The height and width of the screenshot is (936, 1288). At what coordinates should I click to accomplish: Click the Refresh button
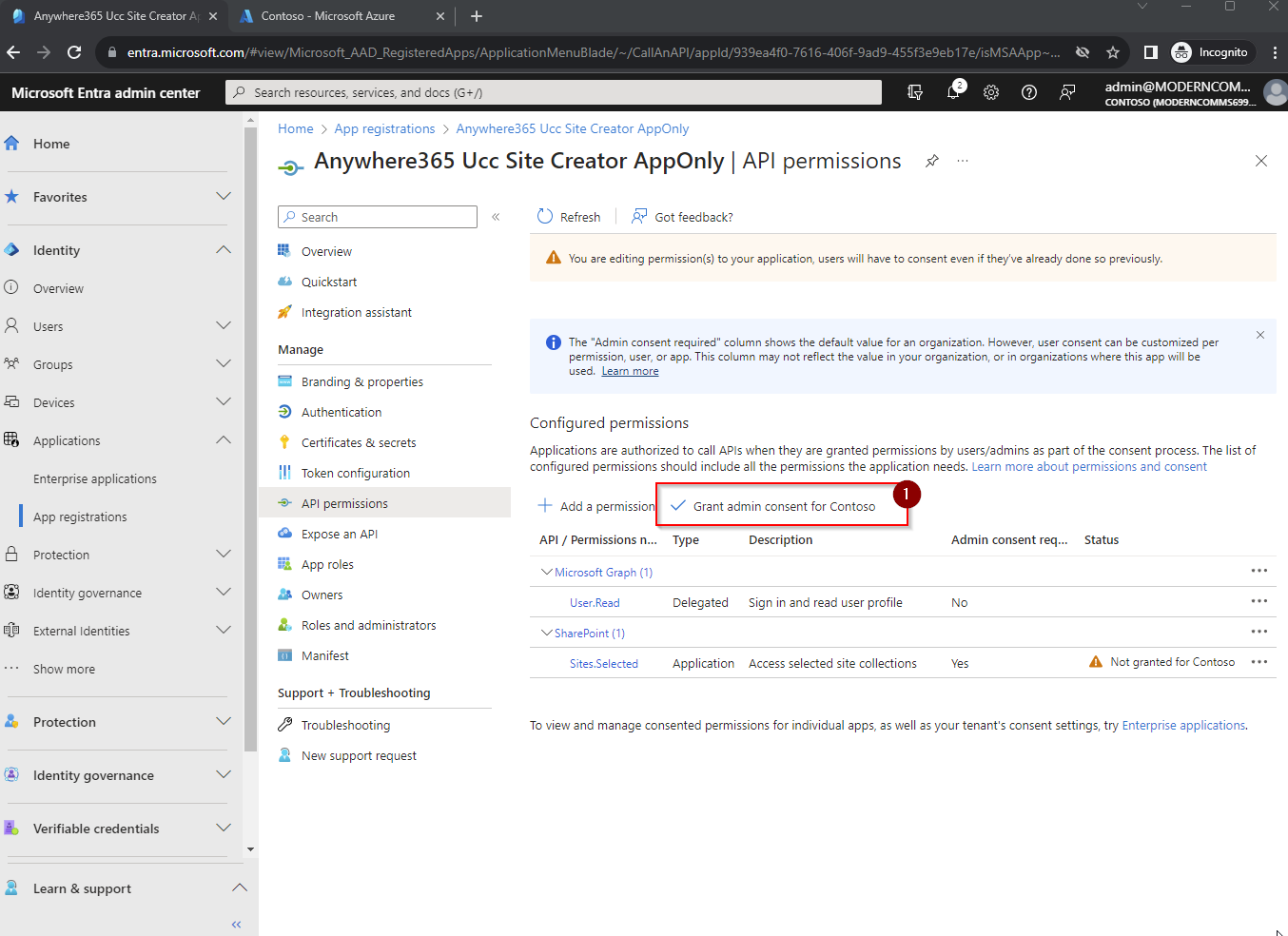pos(569,217)
